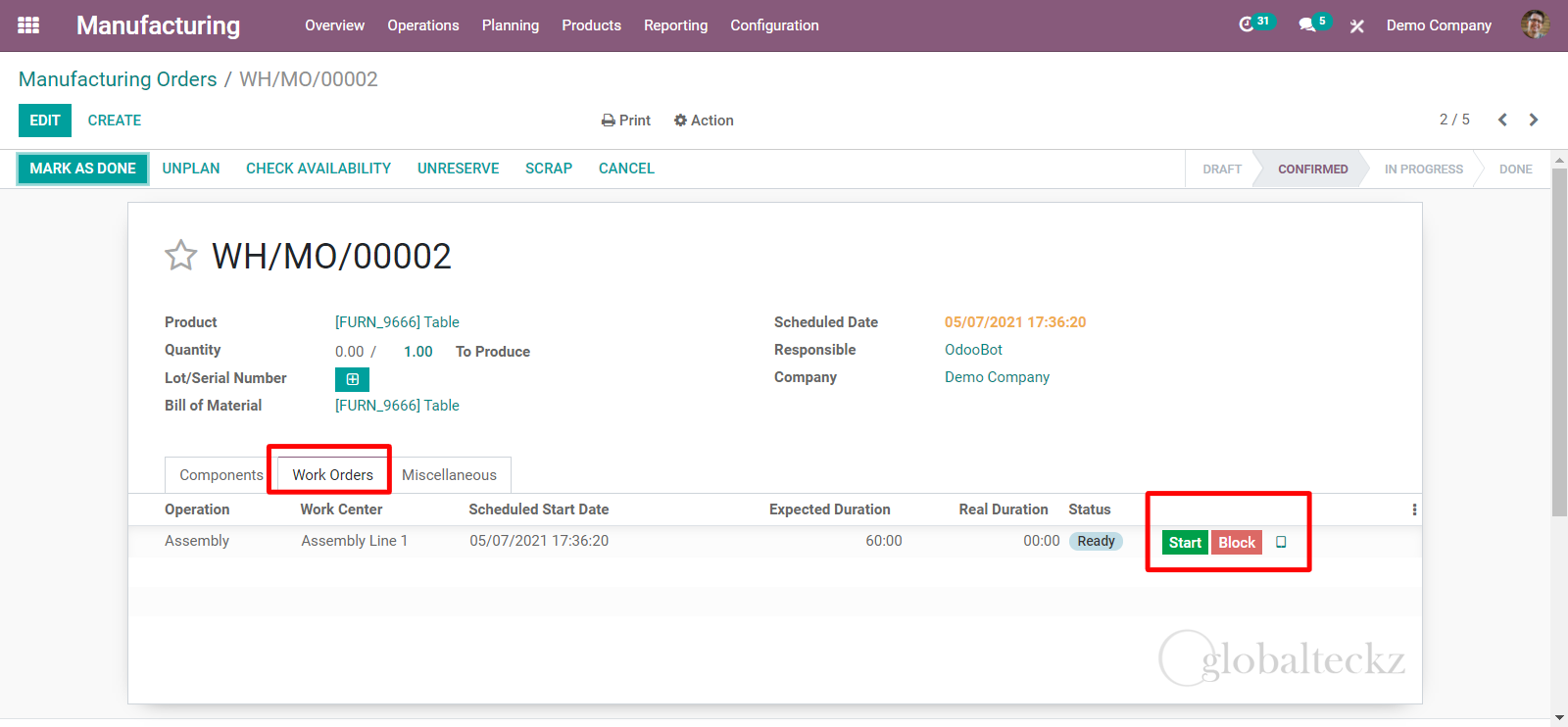This screenshot has height=727, width=1568.
Task: Sort by Scheduled Start Date column
Action: point(539,509)
